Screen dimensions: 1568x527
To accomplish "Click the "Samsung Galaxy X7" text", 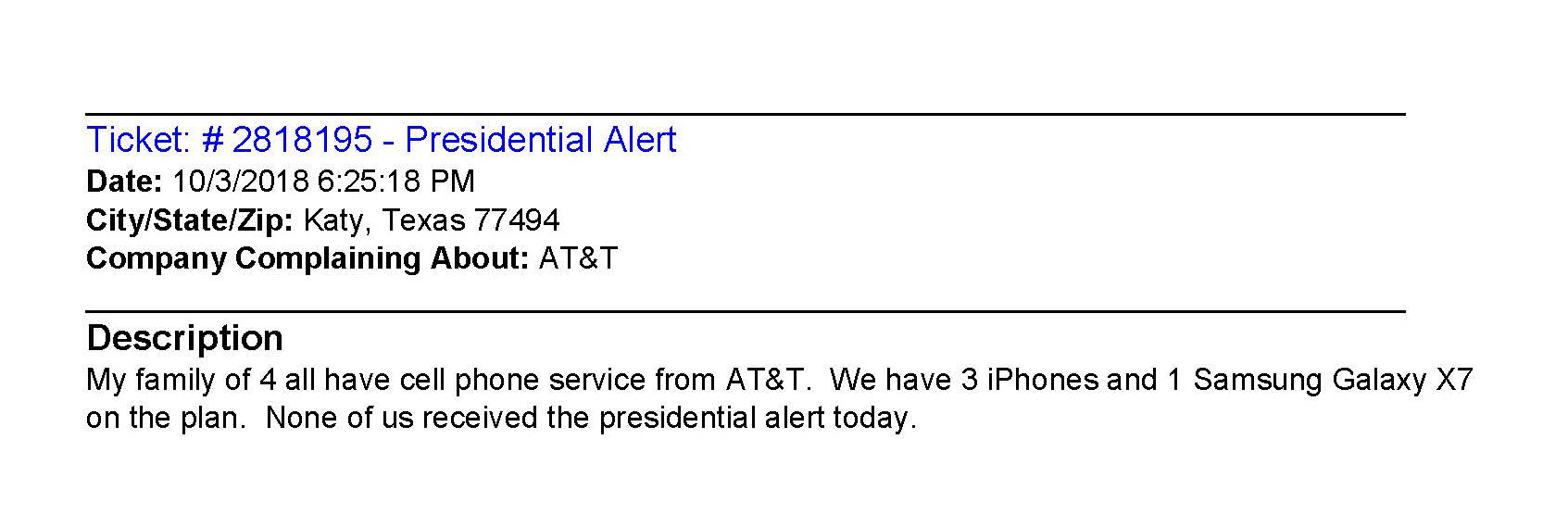I will 1332,380.
